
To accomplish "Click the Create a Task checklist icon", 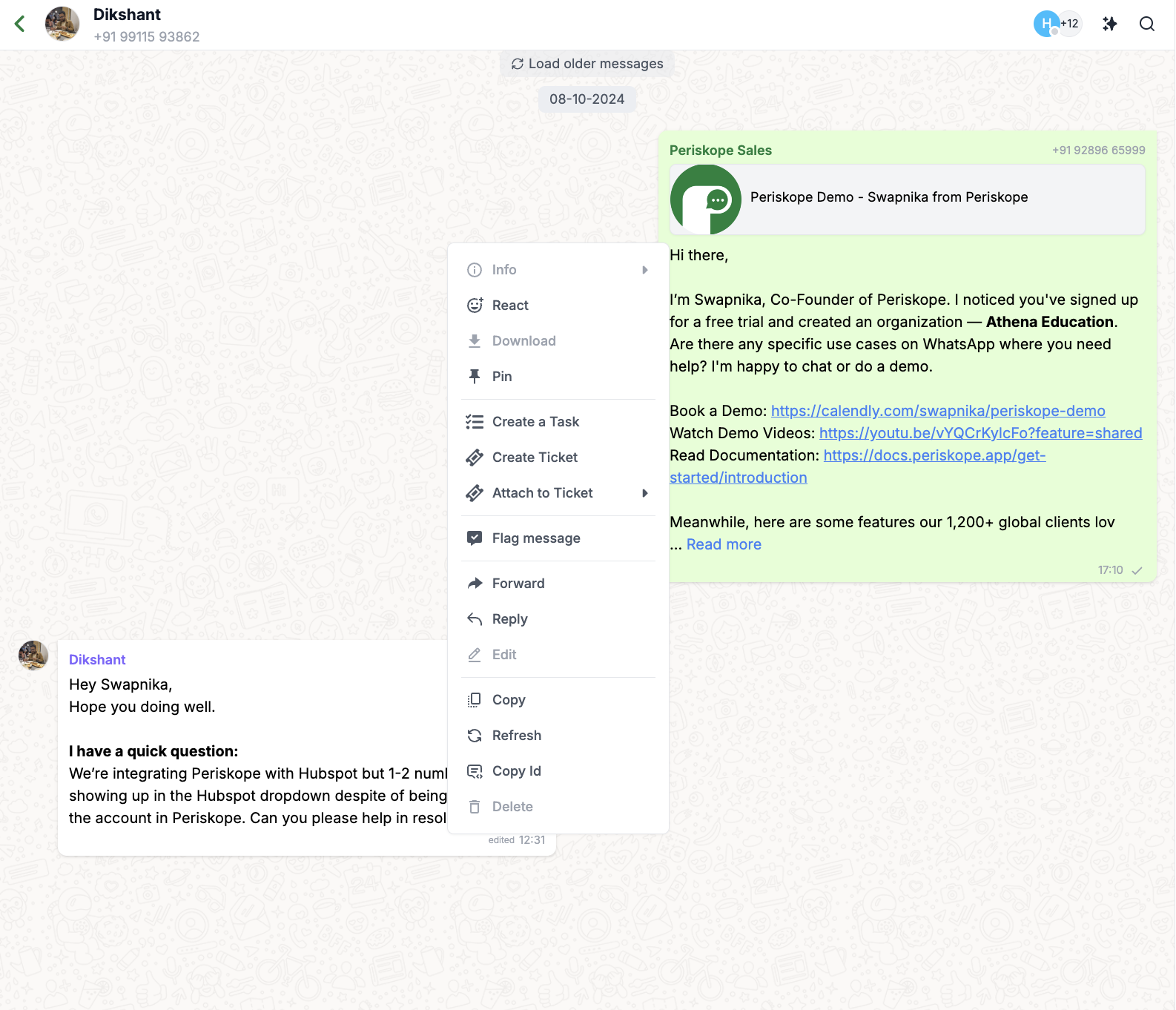I will pos(475,422).
